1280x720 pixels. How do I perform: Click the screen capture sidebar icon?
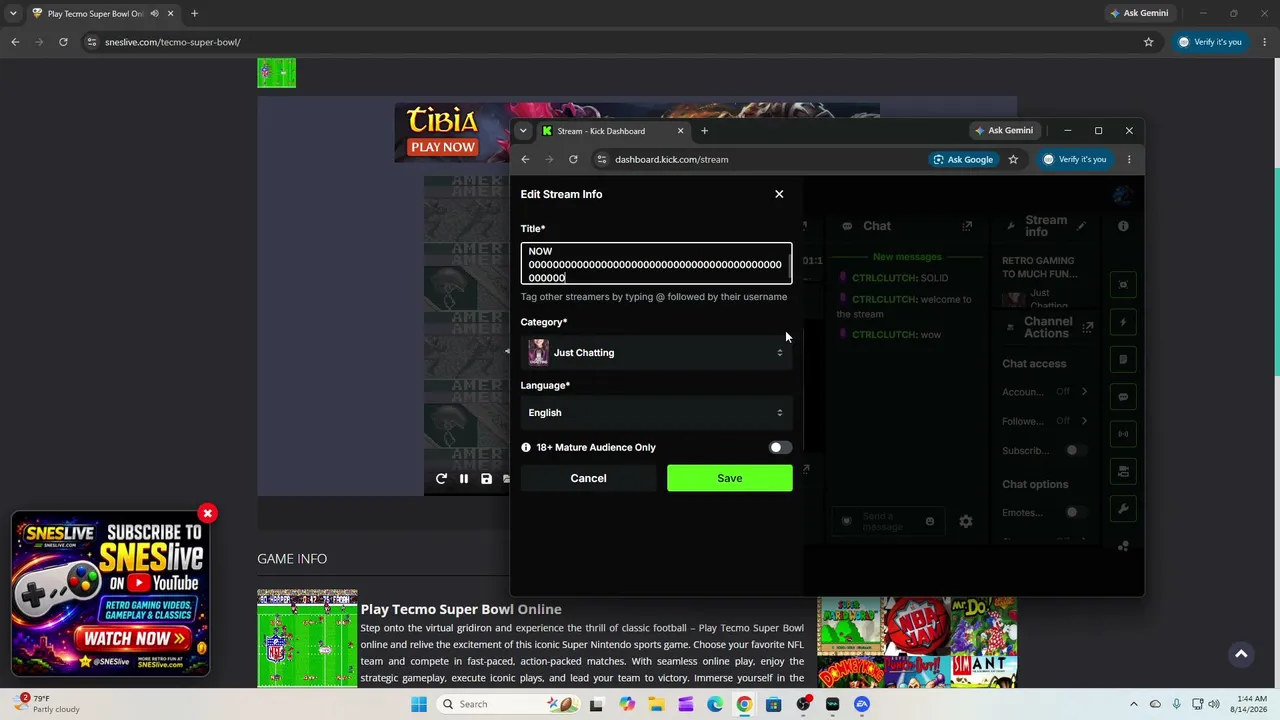coord(1123,285)
